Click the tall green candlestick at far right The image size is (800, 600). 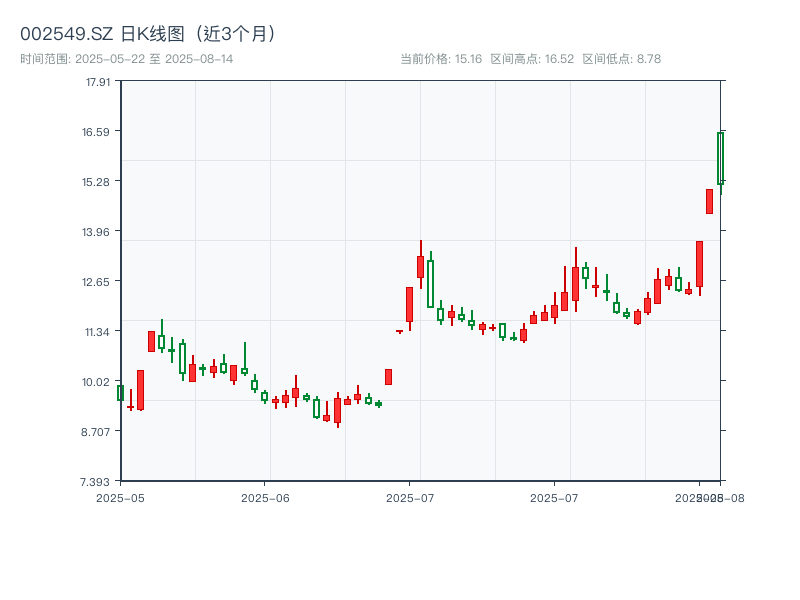[720, 158]
